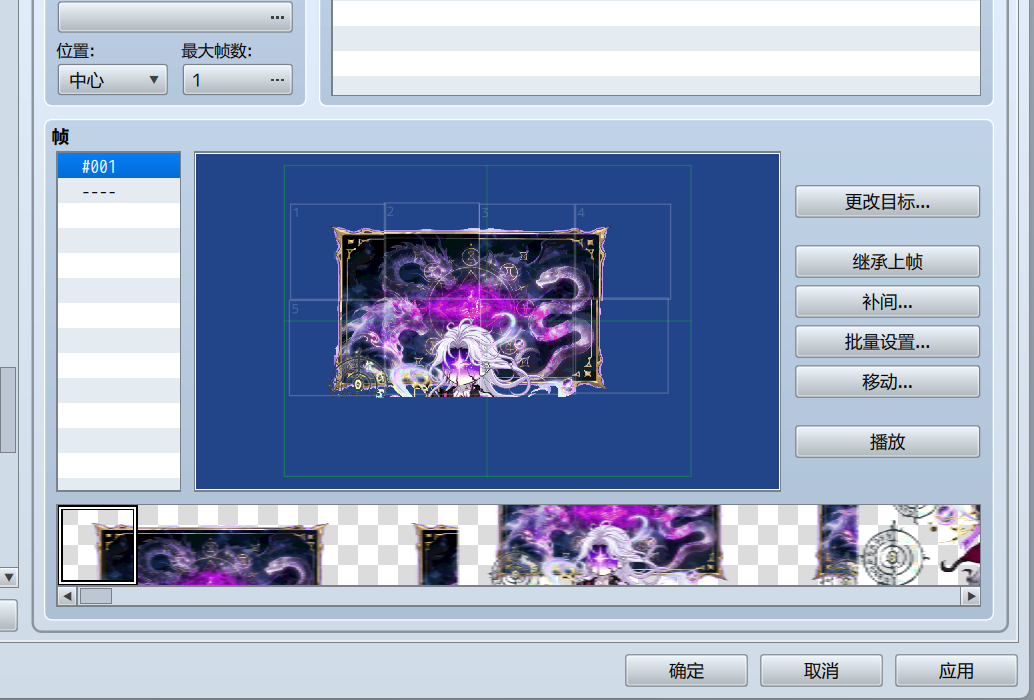Click the pattern strip's horizontal scrollbar thumb
Image resolution: width=1034 pixels, height=700 pixels.
tap(96, 597)
